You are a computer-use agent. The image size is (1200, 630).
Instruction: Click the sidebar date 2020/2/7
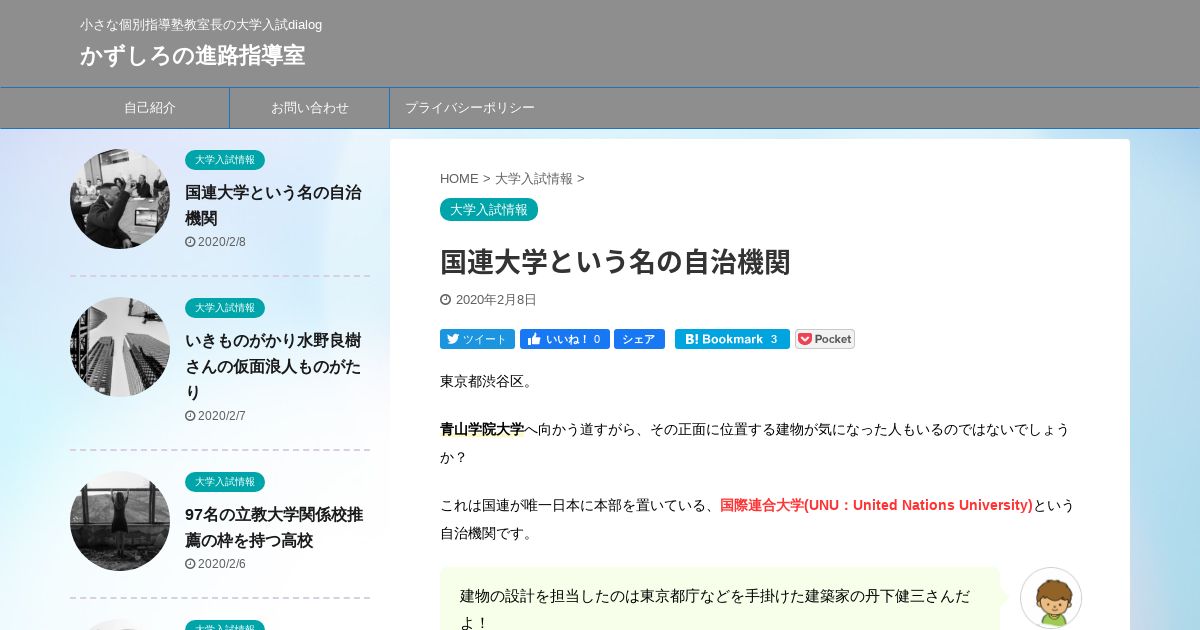point(221,416)
